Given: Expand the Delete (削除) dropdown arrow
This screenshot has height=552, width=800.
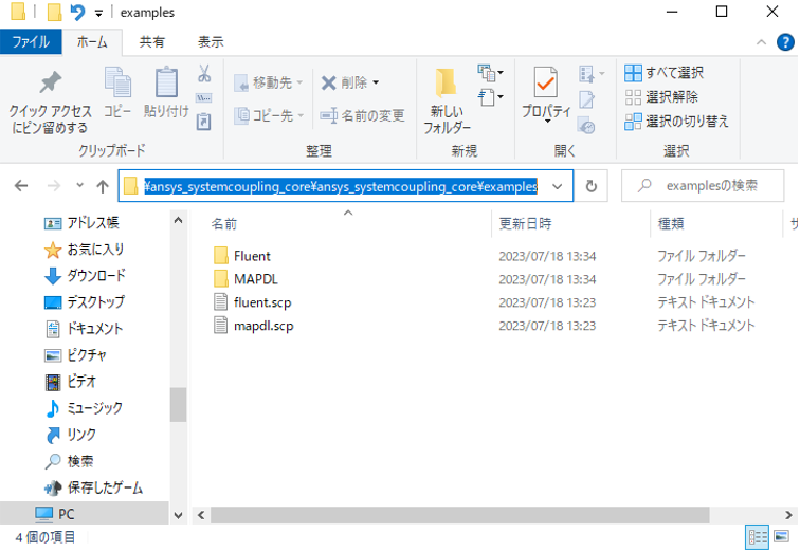Looking at the screenshot, I should tap(376, 83).
